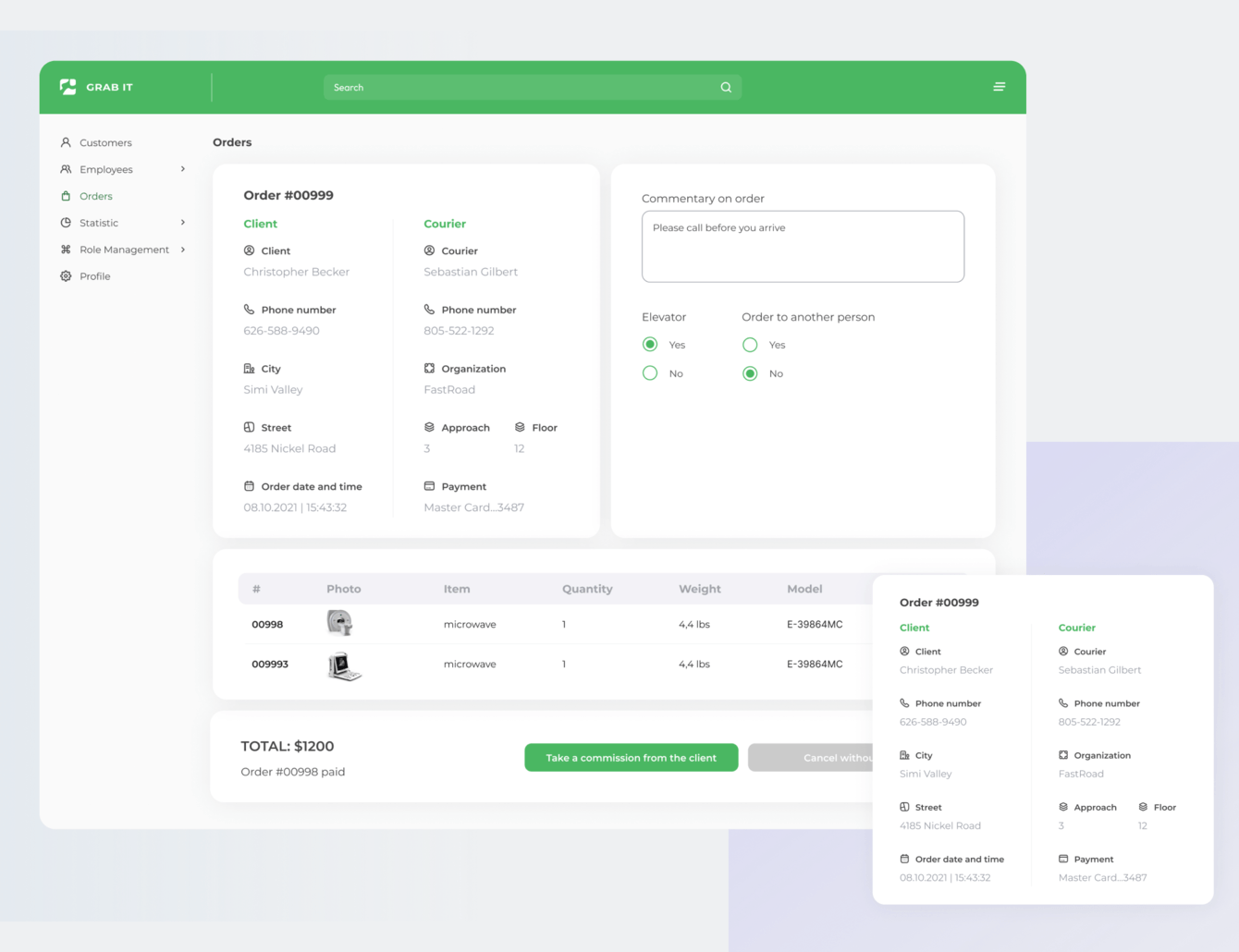The height and width of the screenshot is (952, 1239).
Task: Expand the Employees submenu chevron
Action: click(183, 169)
